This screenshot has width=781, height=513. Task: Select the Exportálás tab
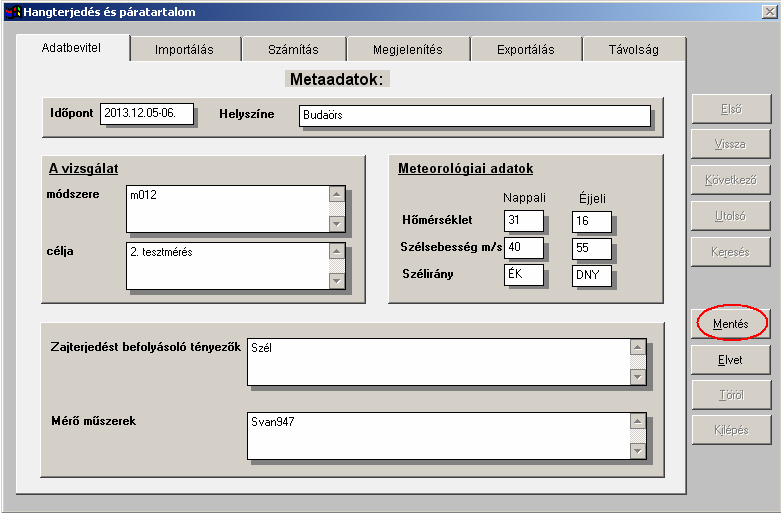[526, 50]
